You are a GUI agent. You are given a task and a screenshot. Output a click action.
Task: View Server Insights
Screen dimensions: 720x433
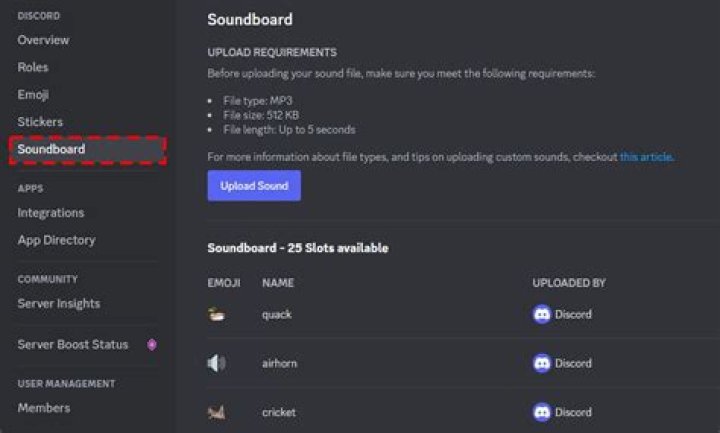tap(59, 304)
